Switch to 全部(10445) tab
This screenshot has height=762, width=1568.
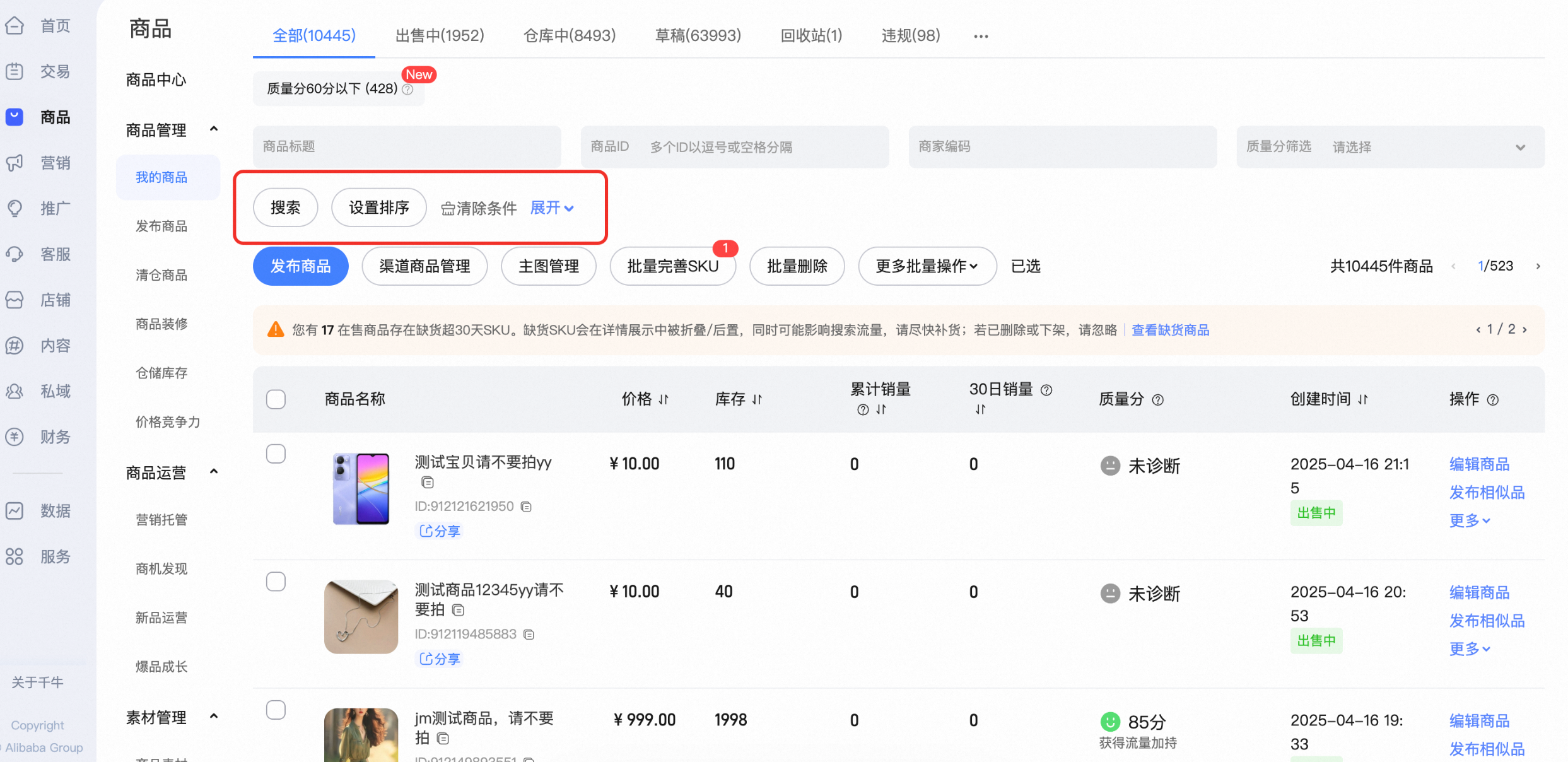coord(314,35)
